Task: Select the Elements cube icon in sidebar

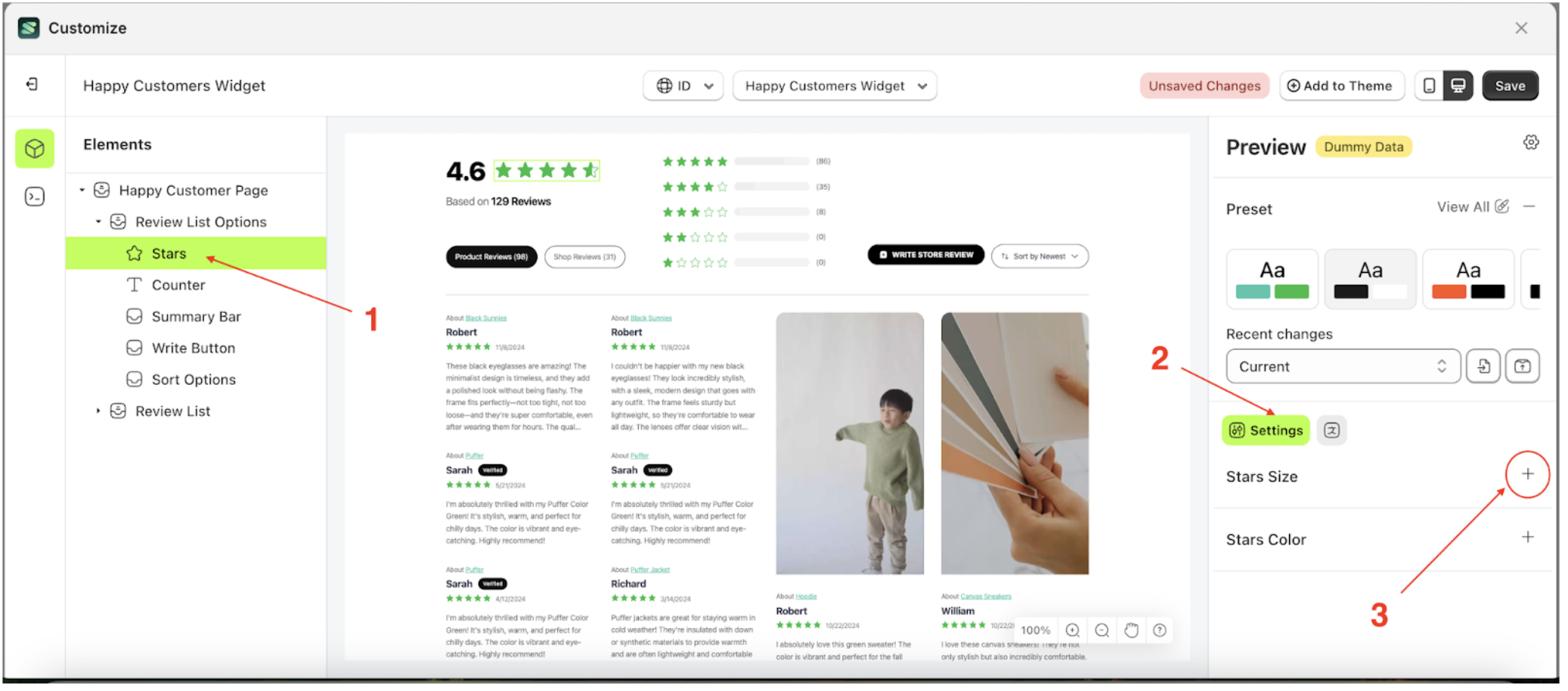Action: pos(35,148)
